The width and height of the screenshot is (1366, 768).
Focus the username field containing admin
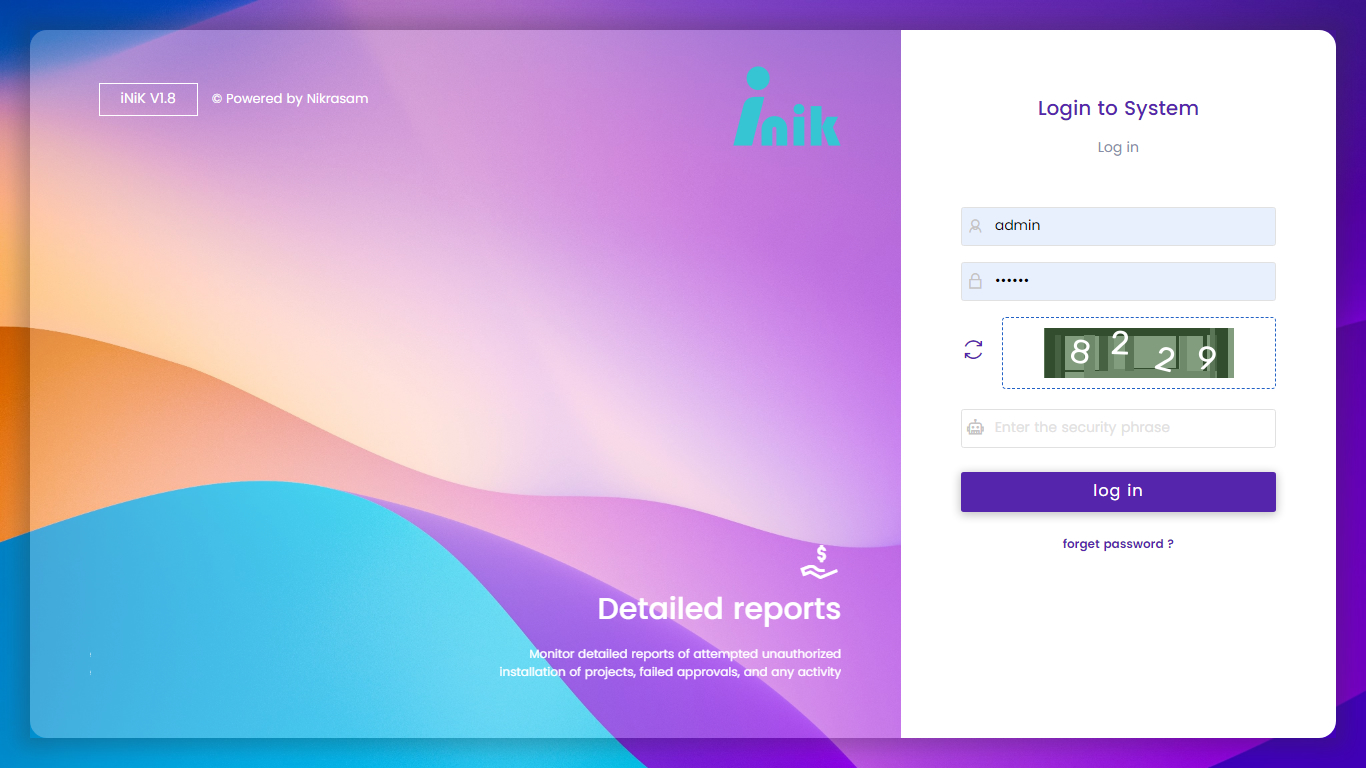click(1118, 226)
